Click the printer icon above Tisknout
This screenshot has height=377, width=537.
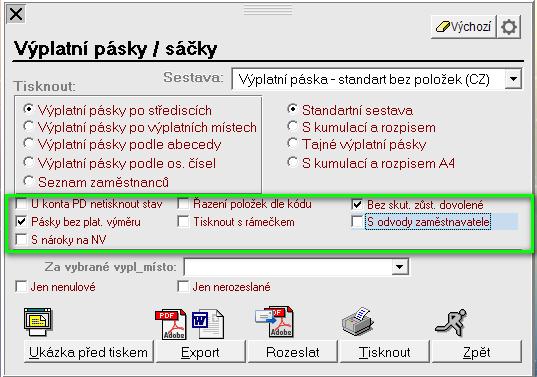[358, 321]
